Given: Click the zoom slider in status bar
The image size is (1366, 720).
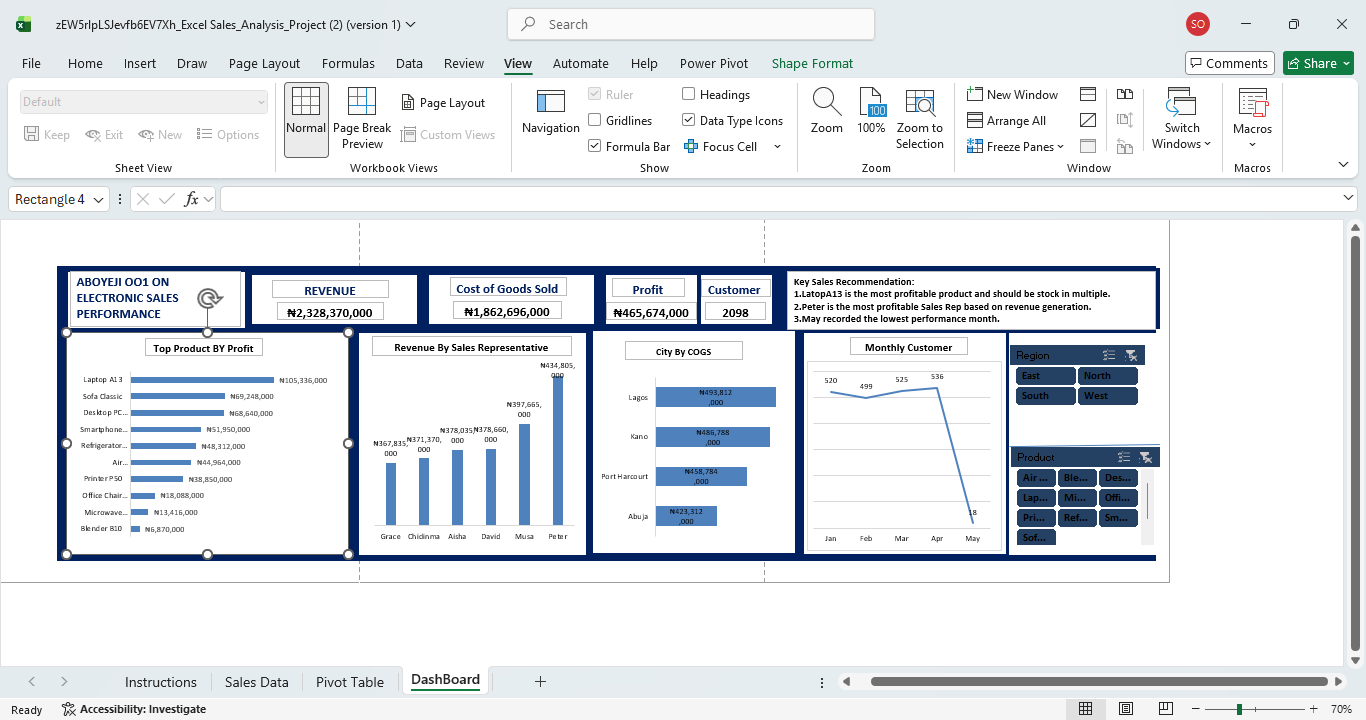Looking at the screenshot, I should point(1240,709).
